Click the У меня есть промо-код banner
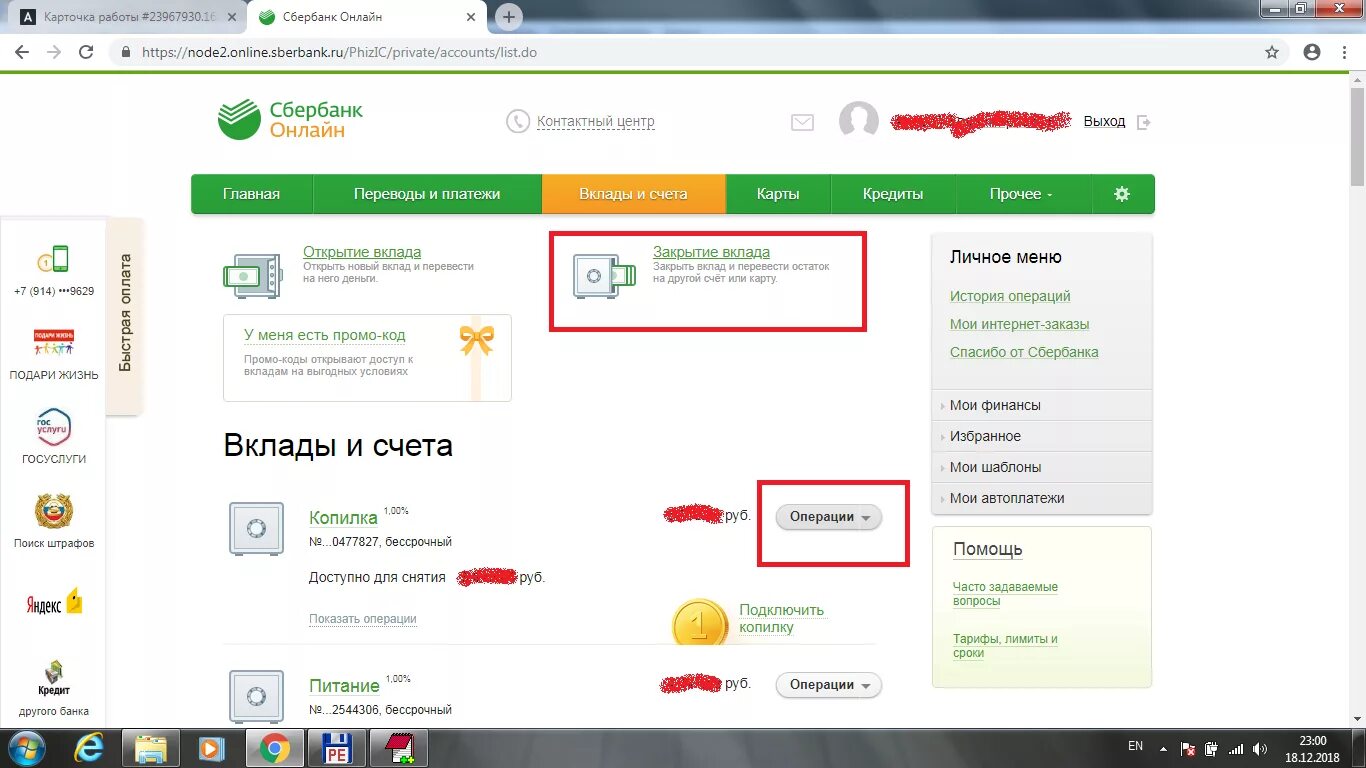 click(367, 358)
